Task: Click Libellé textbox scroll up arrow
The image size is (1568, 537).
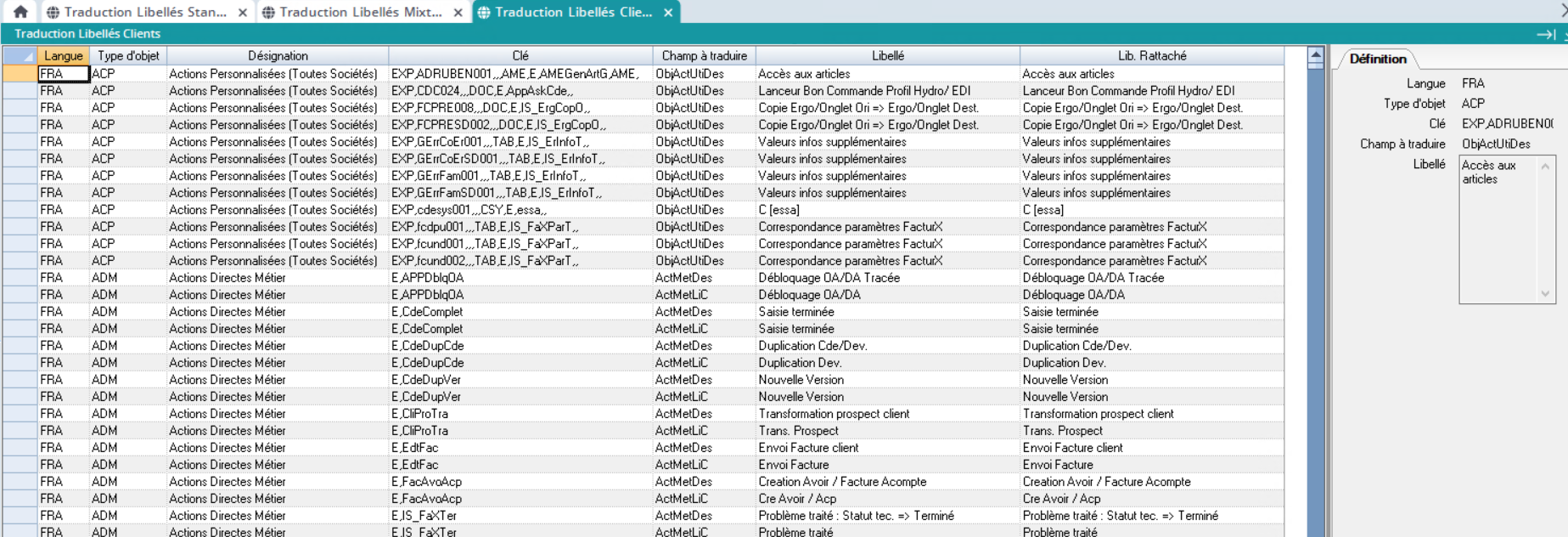Action: tap(1545, 166)
